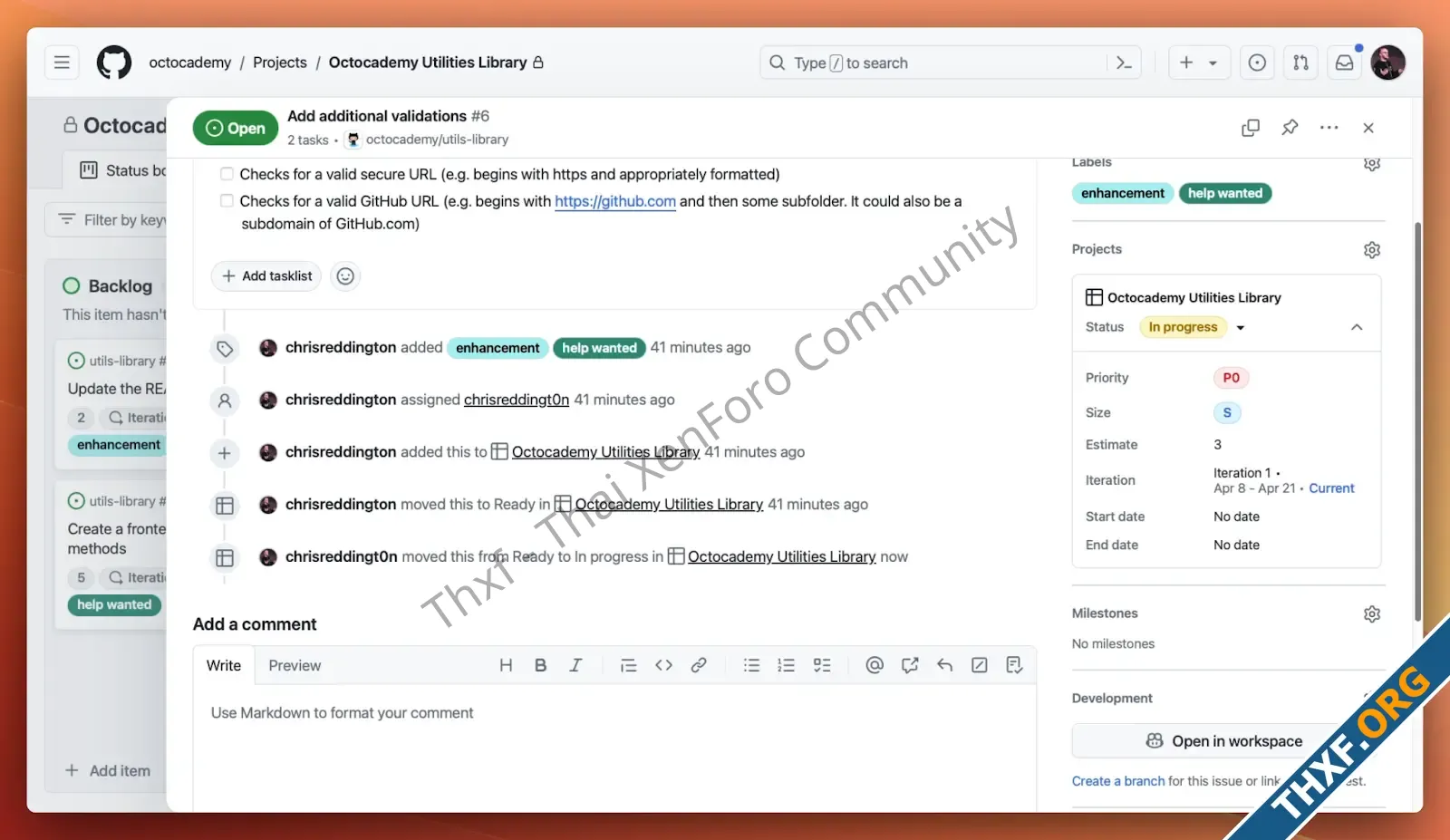Click Add item in Backlog column

[x=108, y=770]
